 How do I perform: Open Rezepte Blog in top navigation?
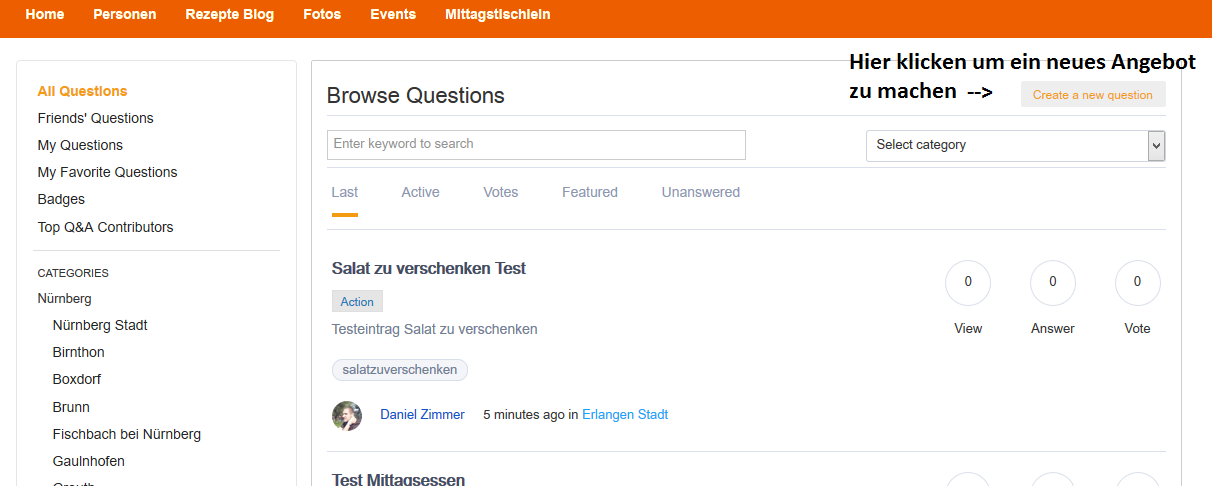(229, 15)
